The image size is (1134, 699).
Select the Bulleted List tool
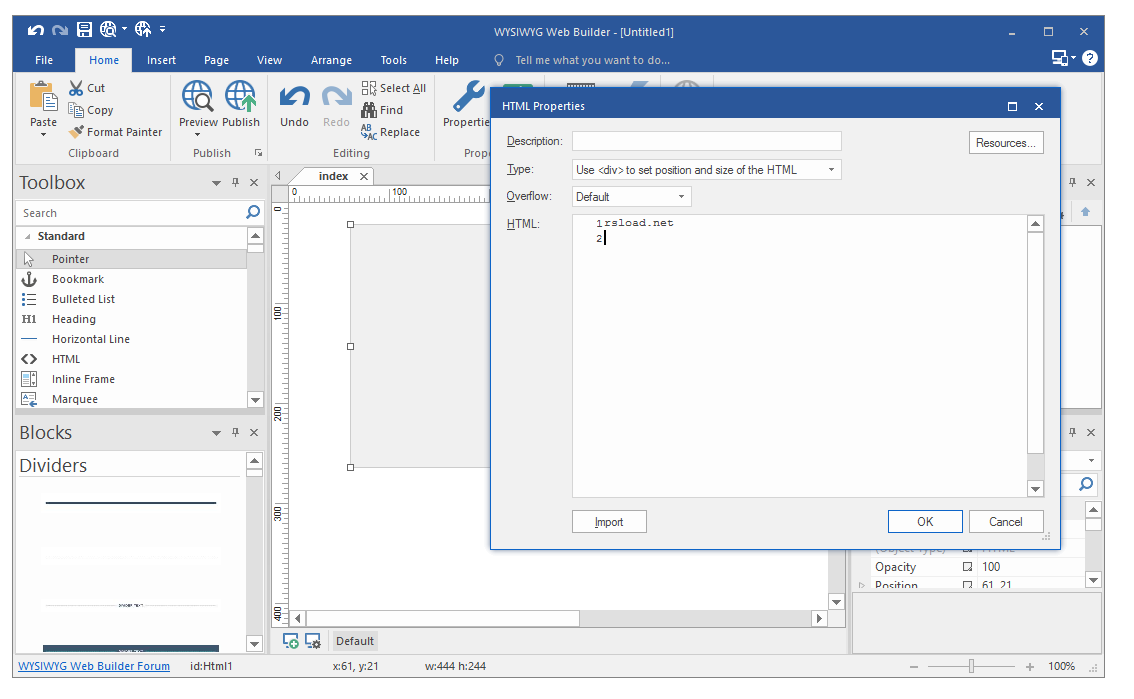(131, 299)
